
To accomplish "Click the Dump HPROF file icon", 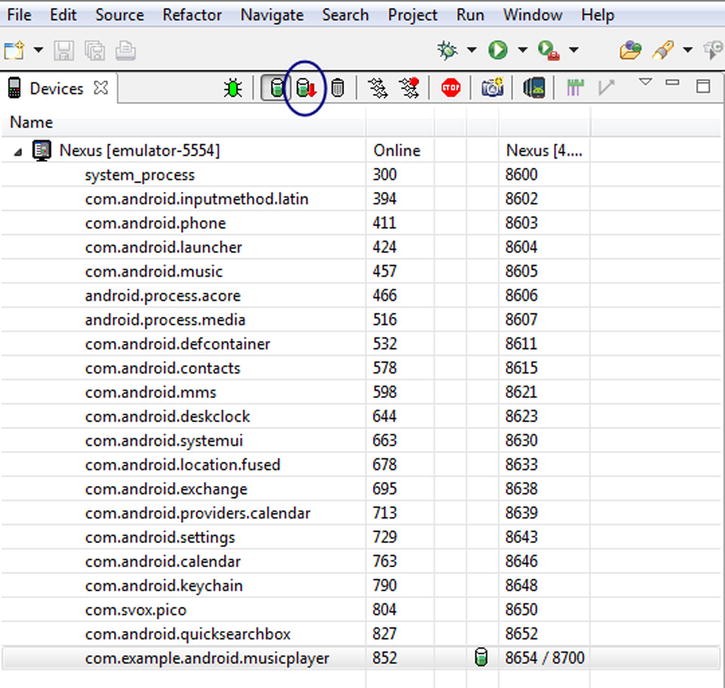I will (x=306, y=88).
